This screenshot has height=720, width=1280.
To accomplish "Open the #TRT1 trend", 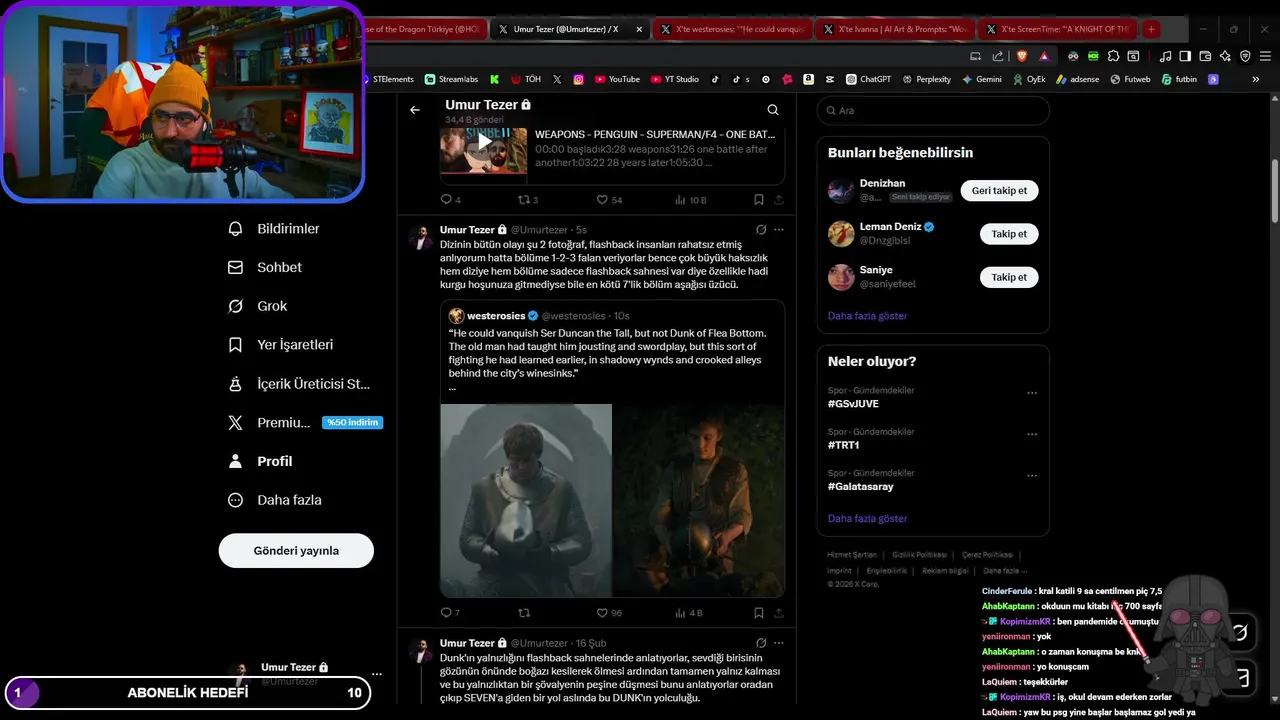I will tap(843, 445).
